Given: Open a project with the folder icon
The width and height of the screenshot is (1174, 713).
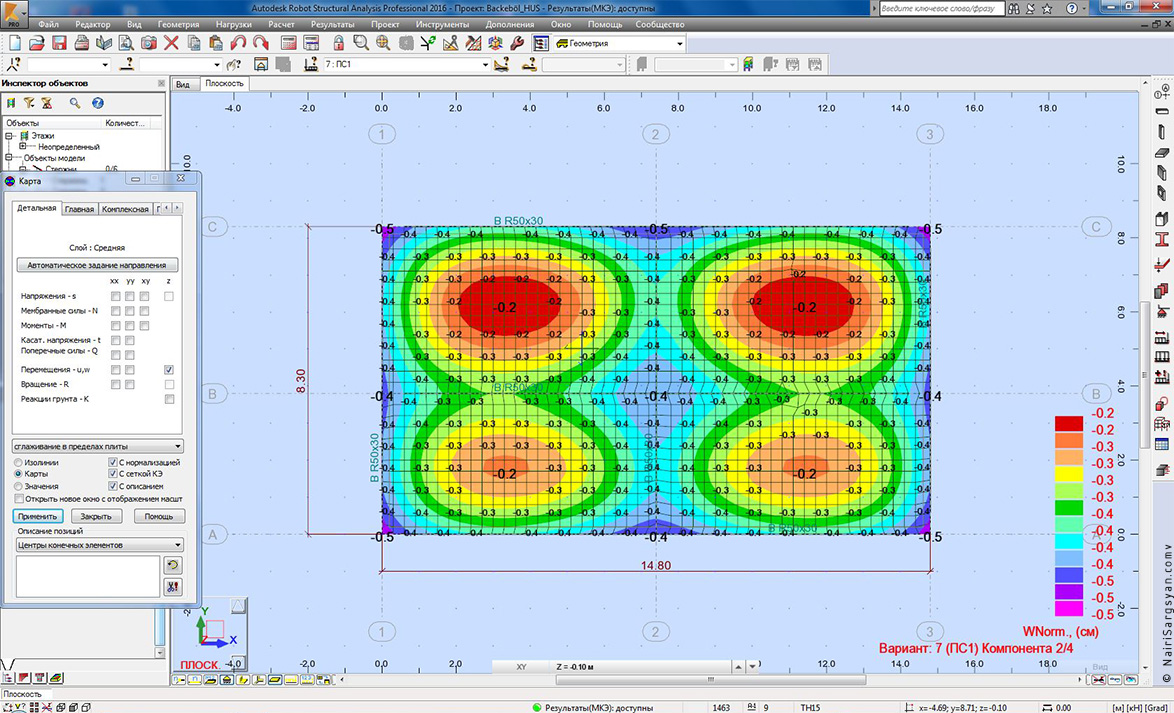Looking at the screenshot, I should (x=36, y=43).
